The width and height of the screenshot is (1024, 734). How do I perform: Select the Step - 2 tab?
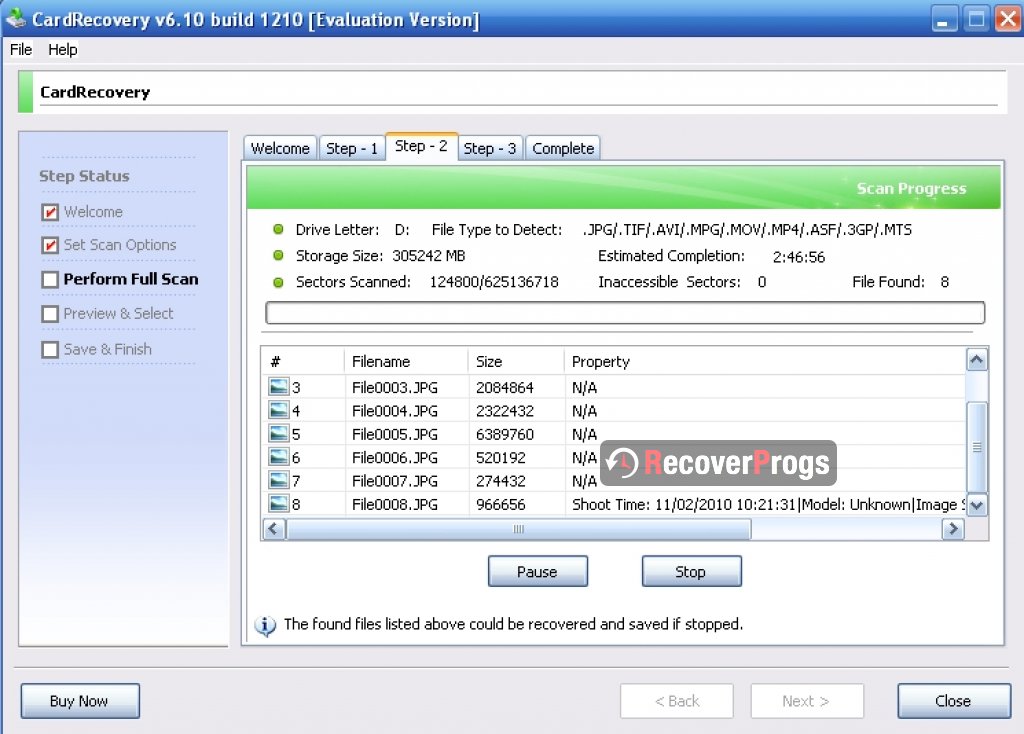[x=421, y=146]
